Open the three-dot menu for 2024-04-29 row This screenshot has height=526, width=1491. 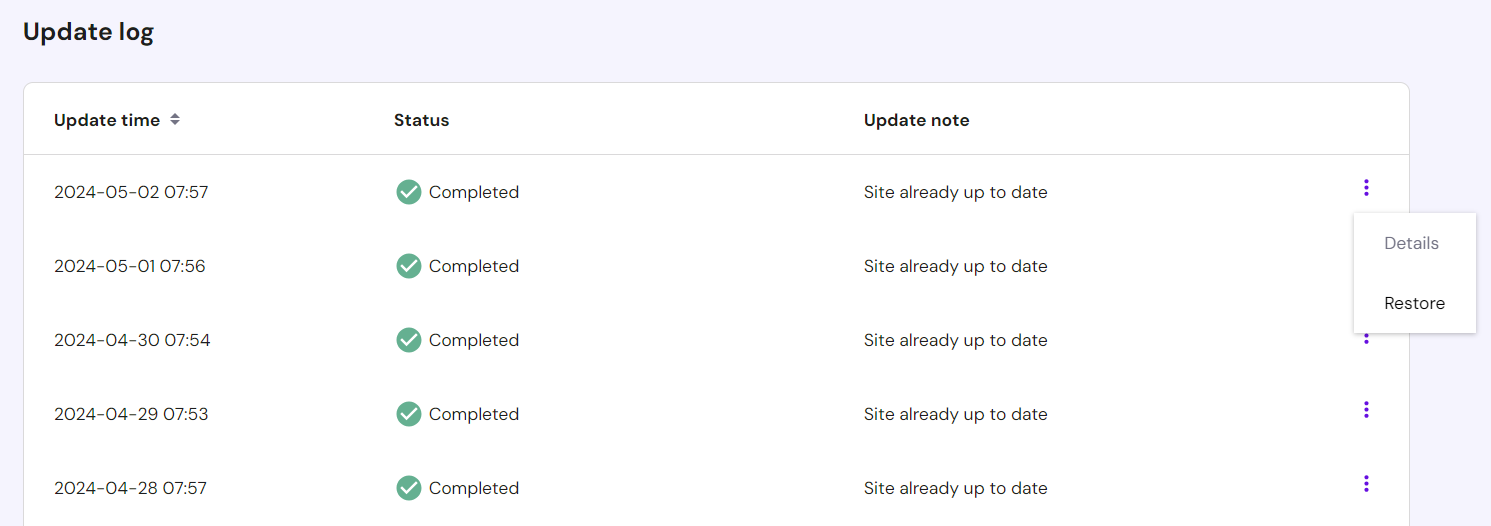tap(1366, 410)
